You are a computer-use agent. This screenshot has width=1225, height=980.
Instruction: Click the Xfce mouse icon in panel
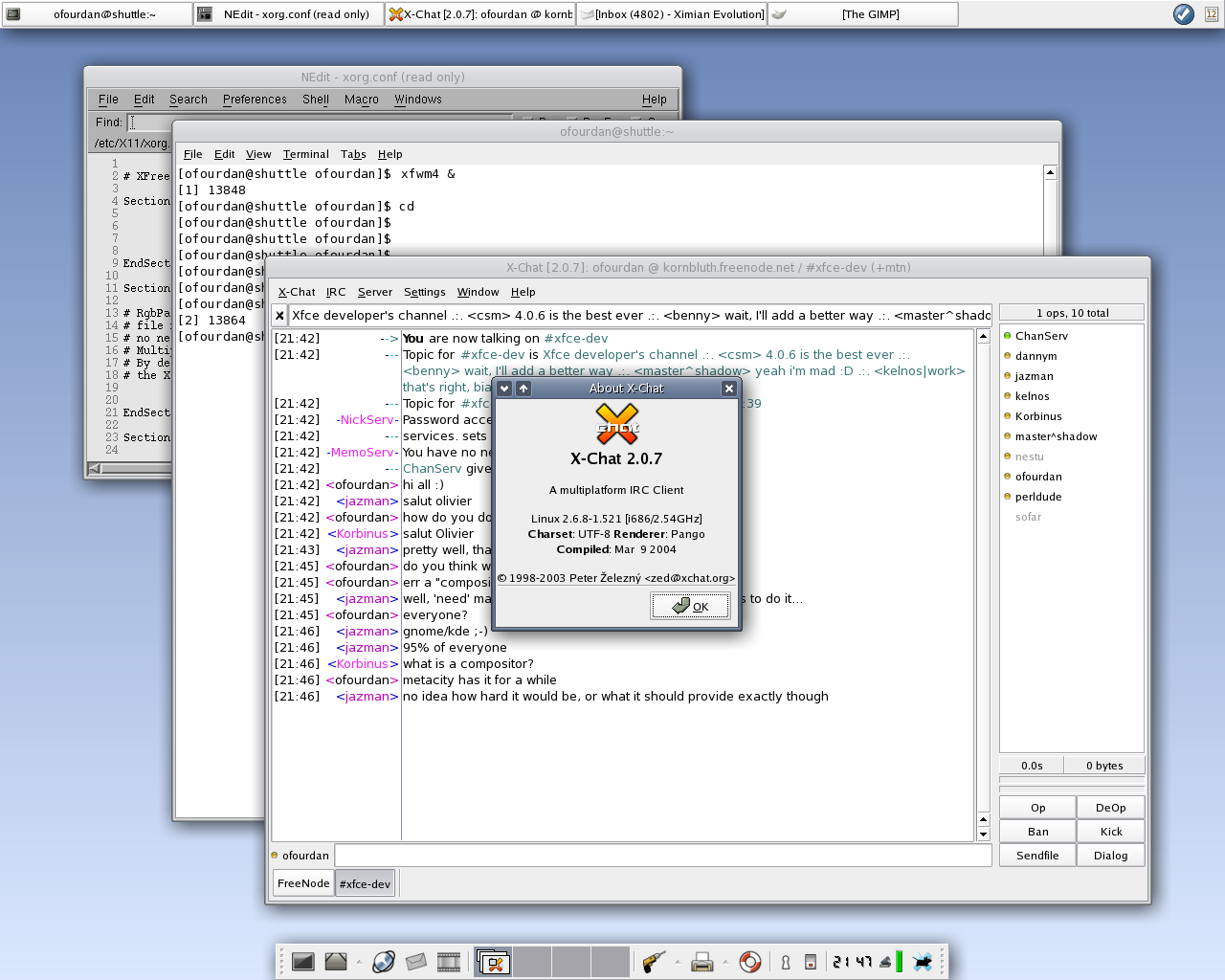coord(923,962)
